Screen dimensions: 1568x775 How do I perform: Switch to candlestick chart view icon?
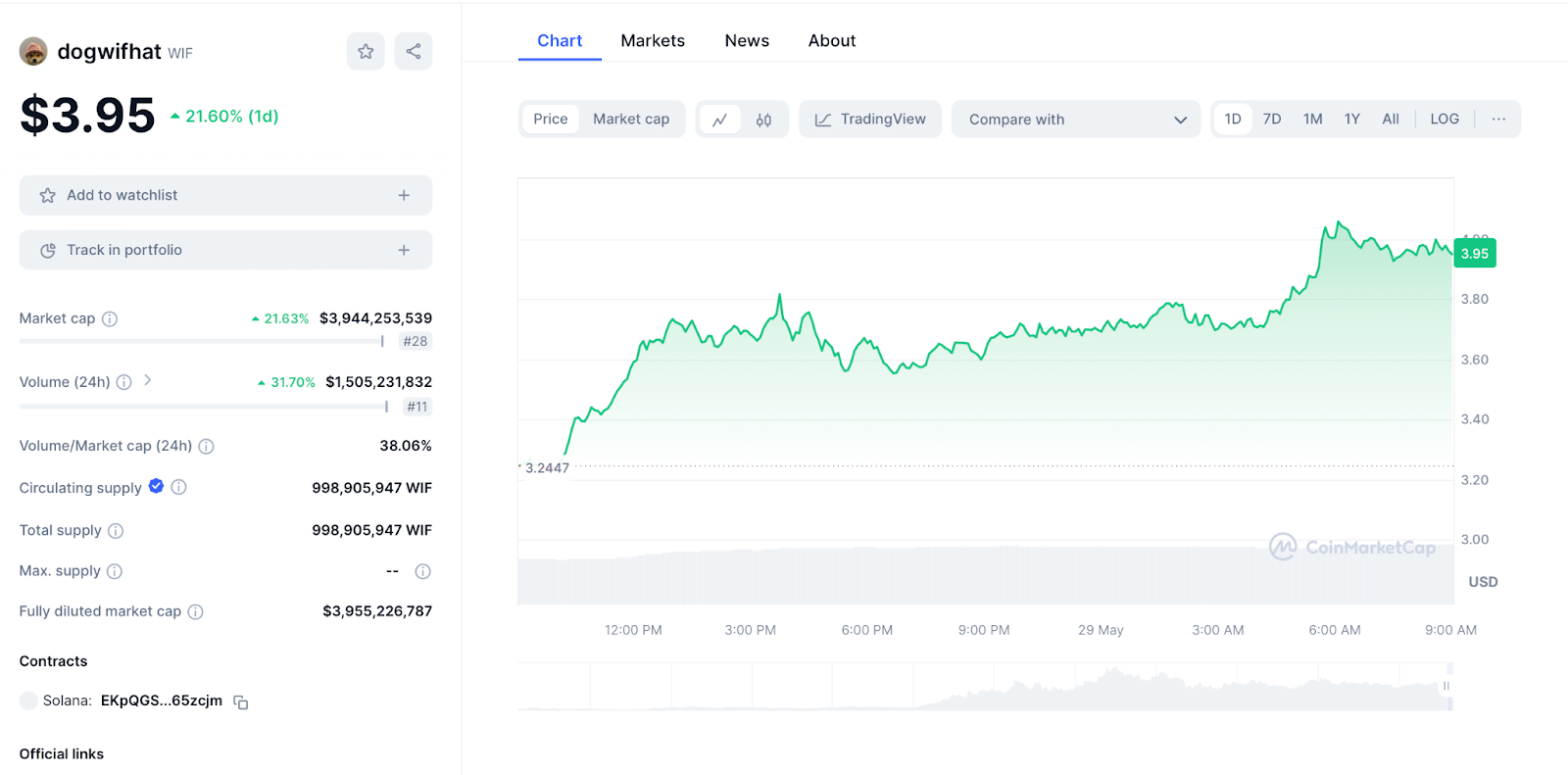(x=764, y=120)
